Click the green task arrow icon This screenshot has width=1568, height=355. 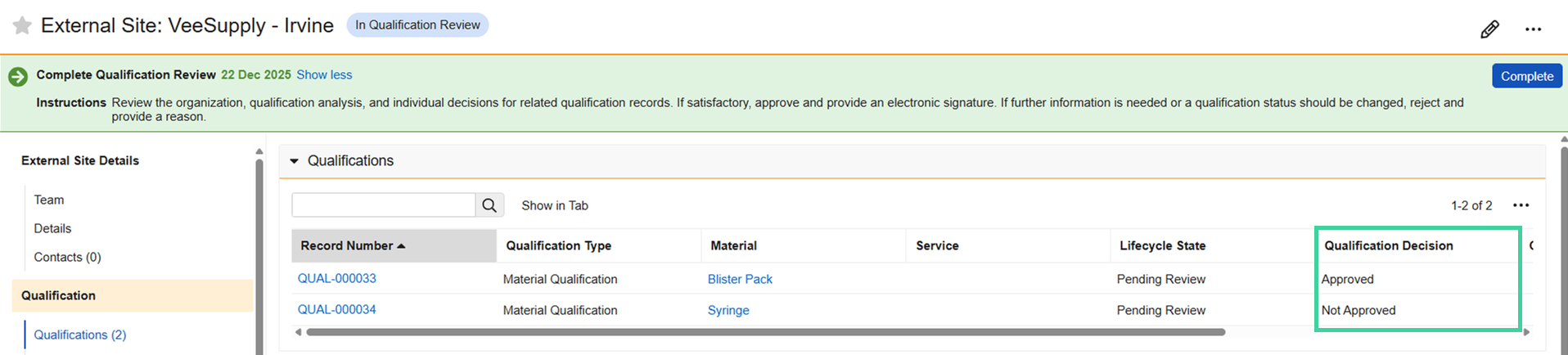pos(17,77)
